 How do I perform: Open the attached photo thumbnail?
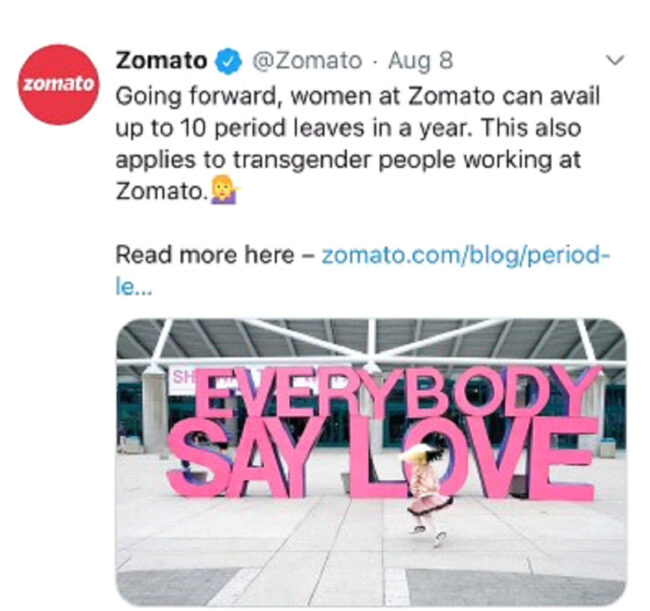coord(371,462)
